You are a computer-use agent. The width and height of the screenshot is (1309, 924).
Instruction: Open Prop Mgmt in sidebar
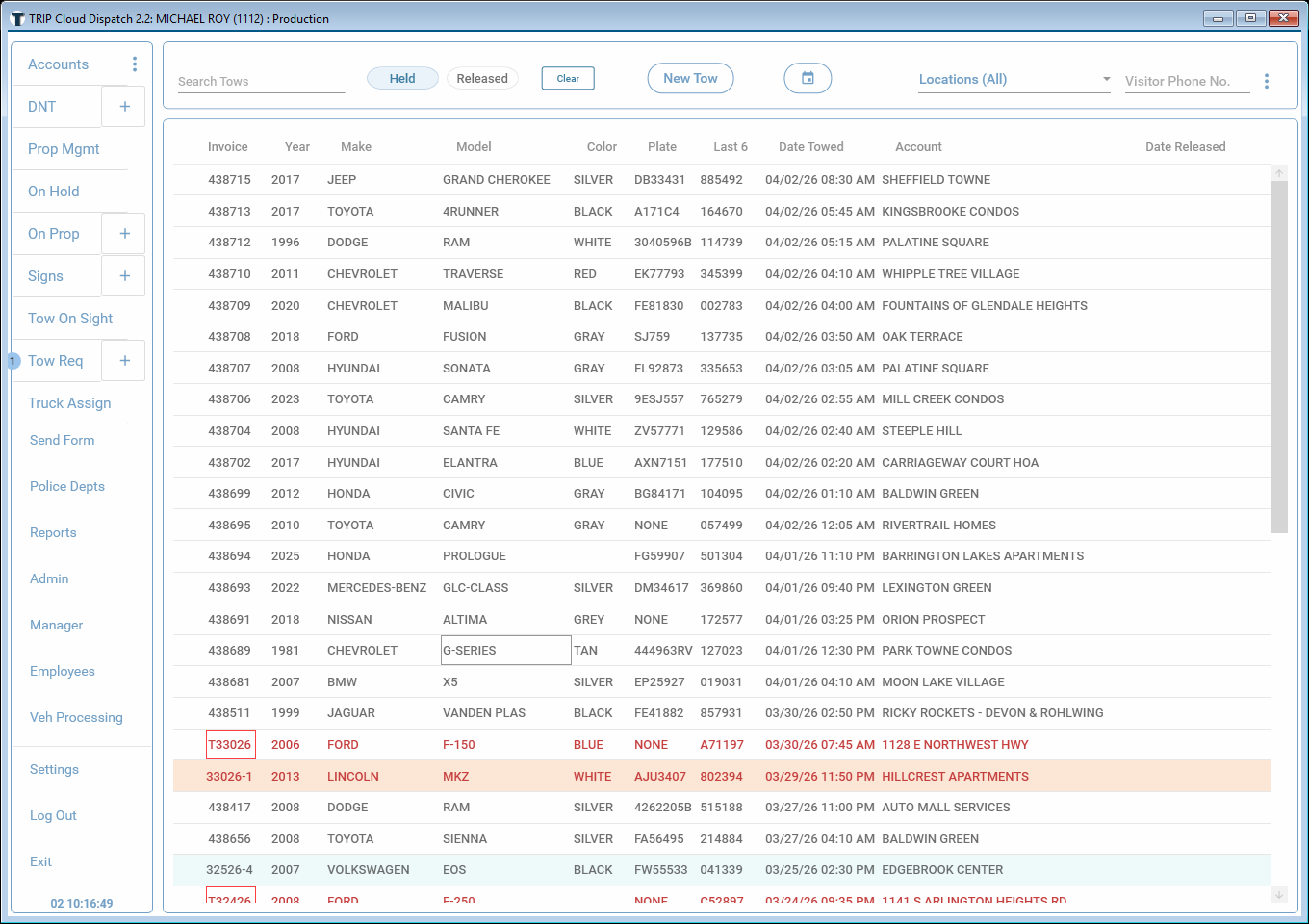tap(64, 149)
